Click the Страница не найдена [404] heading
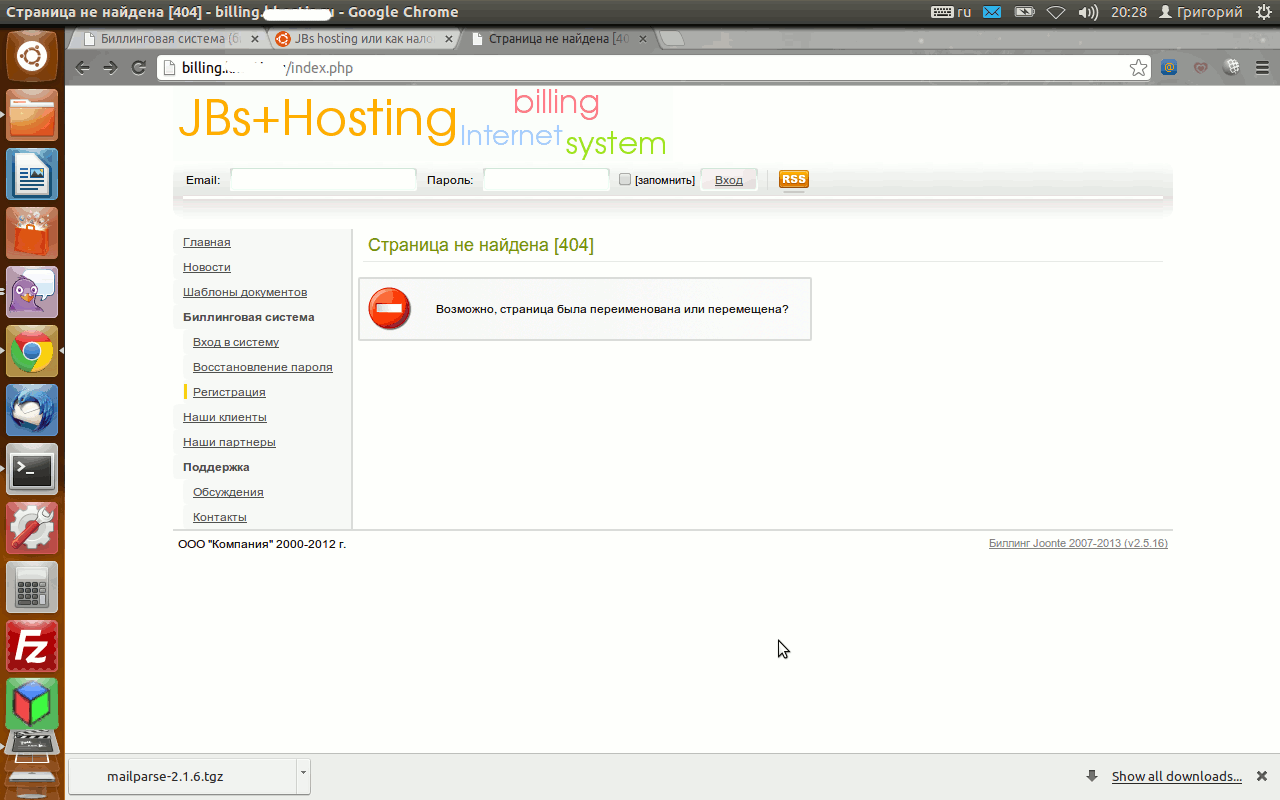 (x=481, y=245)
